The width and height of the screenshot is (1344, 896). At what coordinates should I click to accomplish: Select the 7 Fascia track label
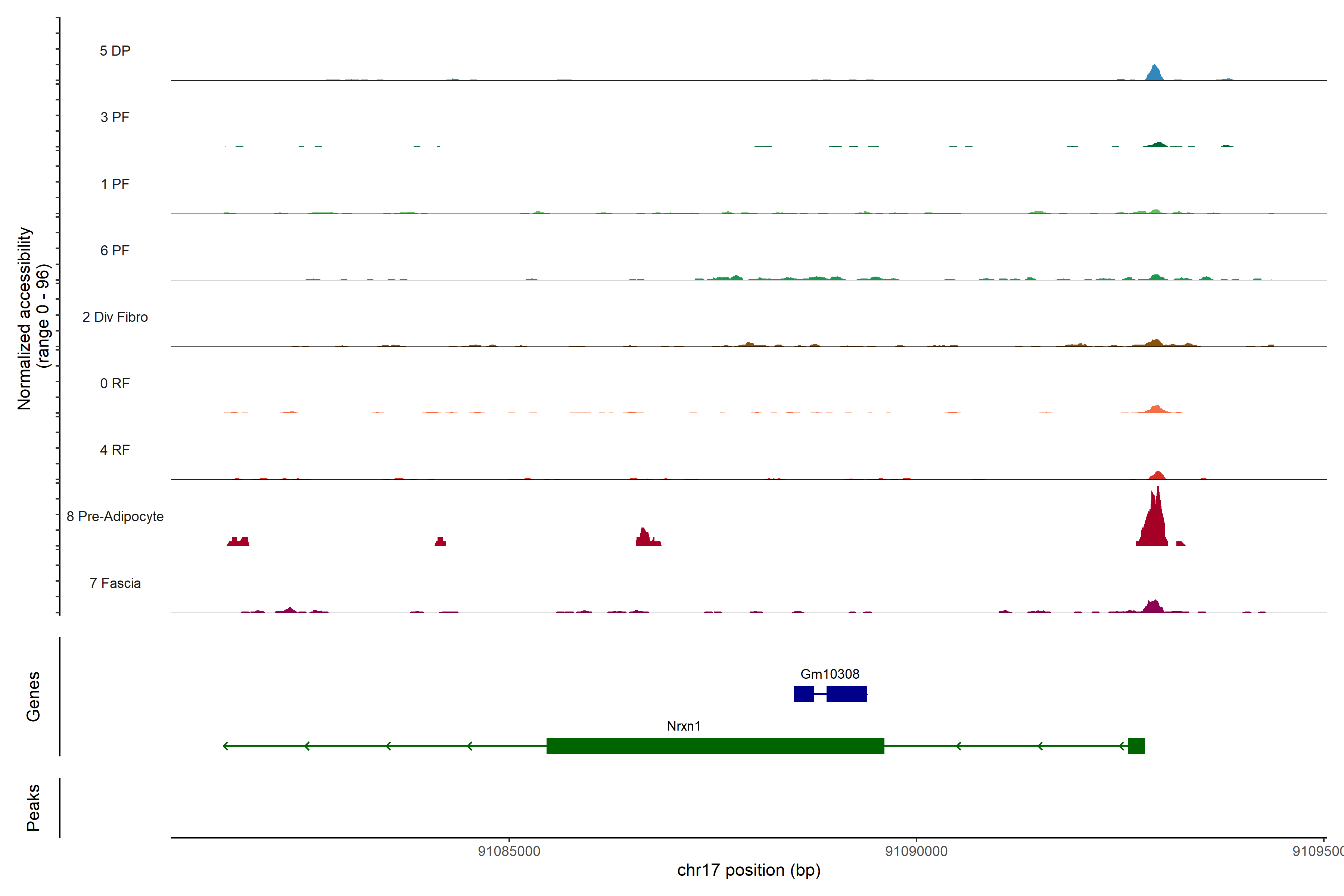115,583
